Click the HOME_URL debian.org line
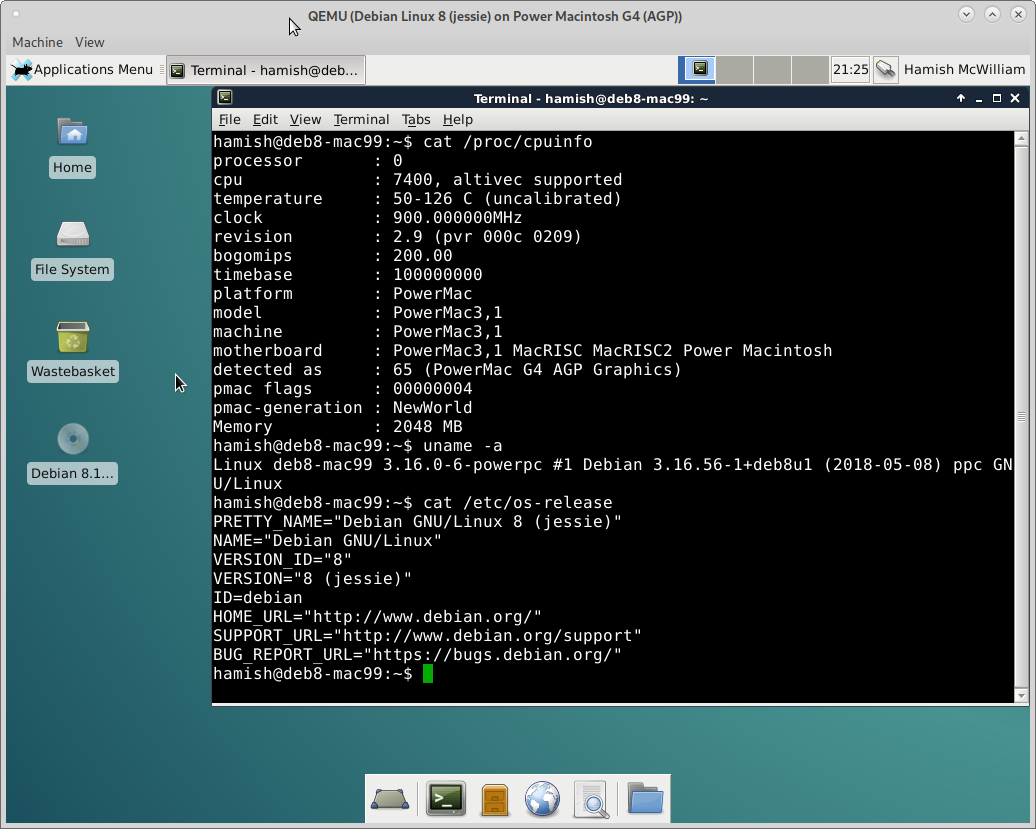1036x829 pixels. pos(377,617)
